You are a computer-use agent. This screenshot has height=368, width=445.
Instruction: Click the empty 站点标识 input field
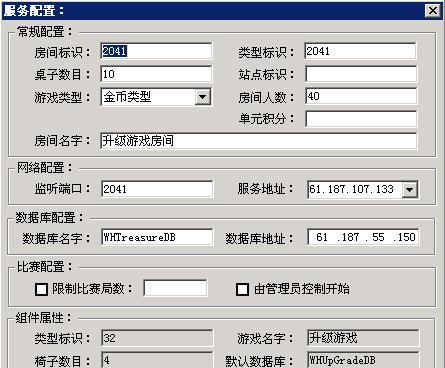tap(361, 74)
